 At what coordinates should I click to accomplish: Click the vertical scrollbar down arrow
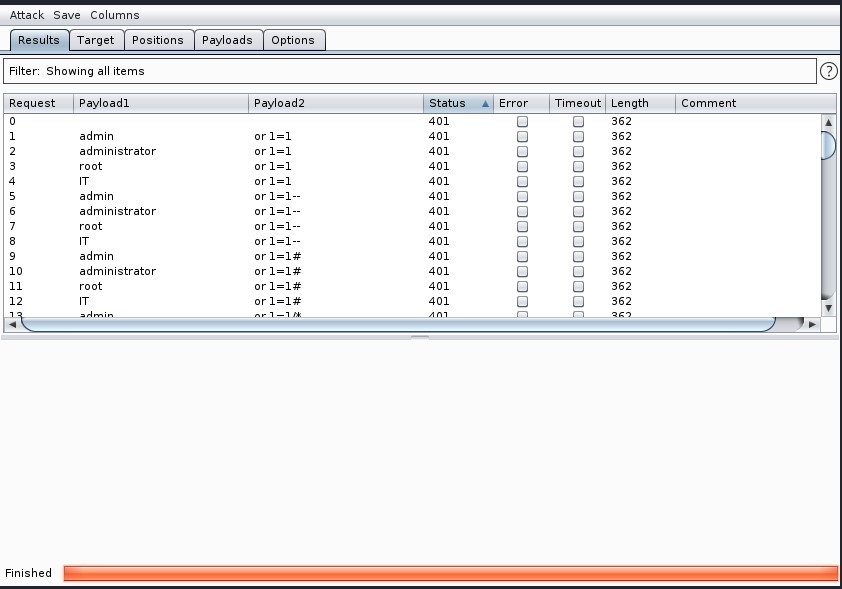tap(828, 308)
